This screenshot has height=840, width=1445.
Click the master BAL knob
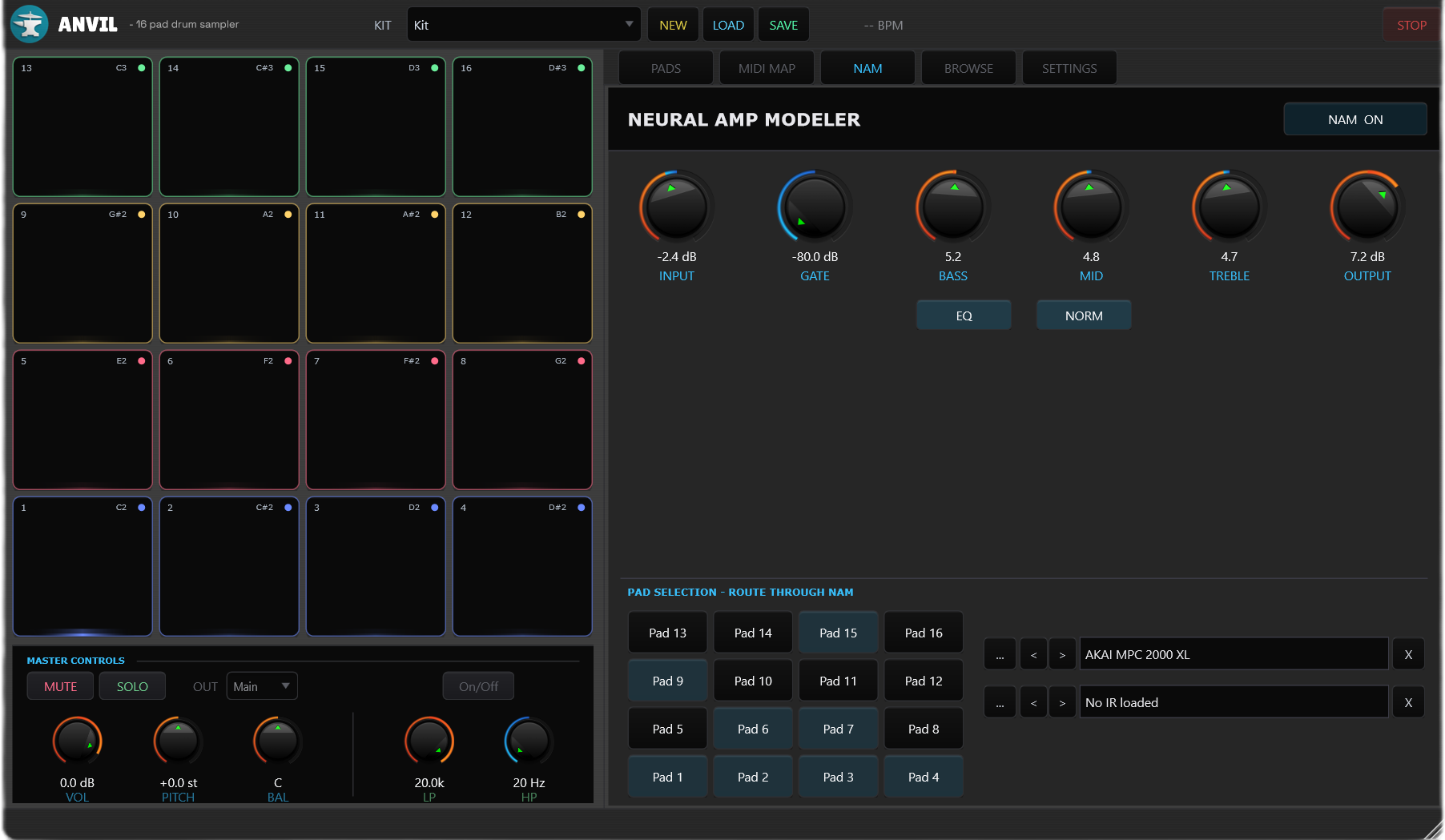pyautogui.click(x=278, y=741)
